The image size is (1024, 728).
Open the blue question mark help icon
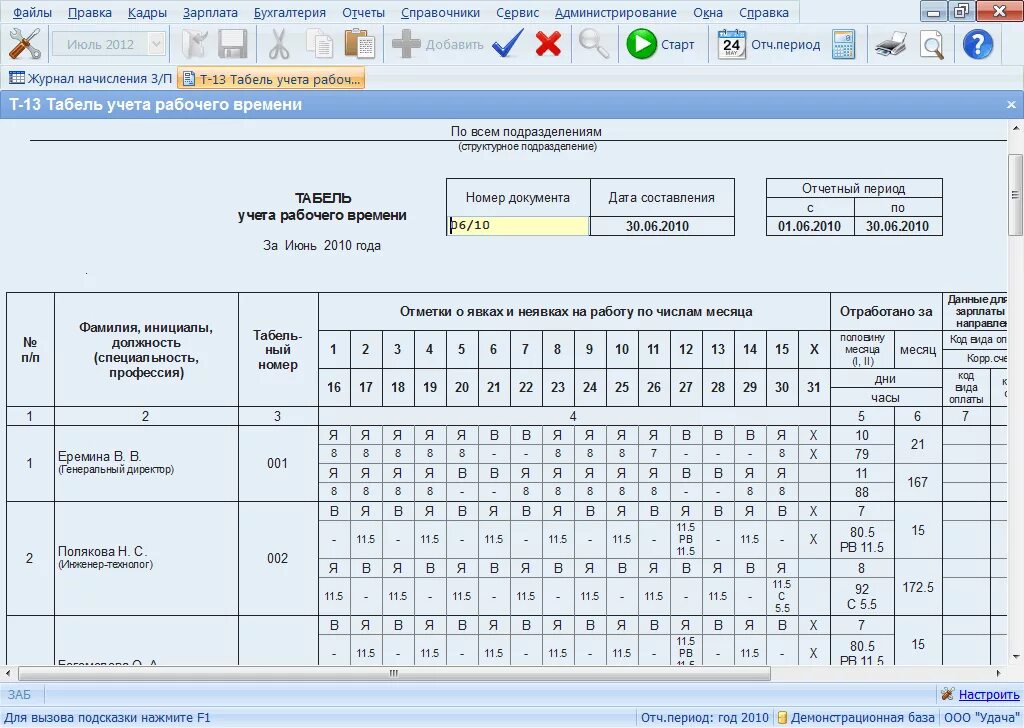click(x=978, y=44)
